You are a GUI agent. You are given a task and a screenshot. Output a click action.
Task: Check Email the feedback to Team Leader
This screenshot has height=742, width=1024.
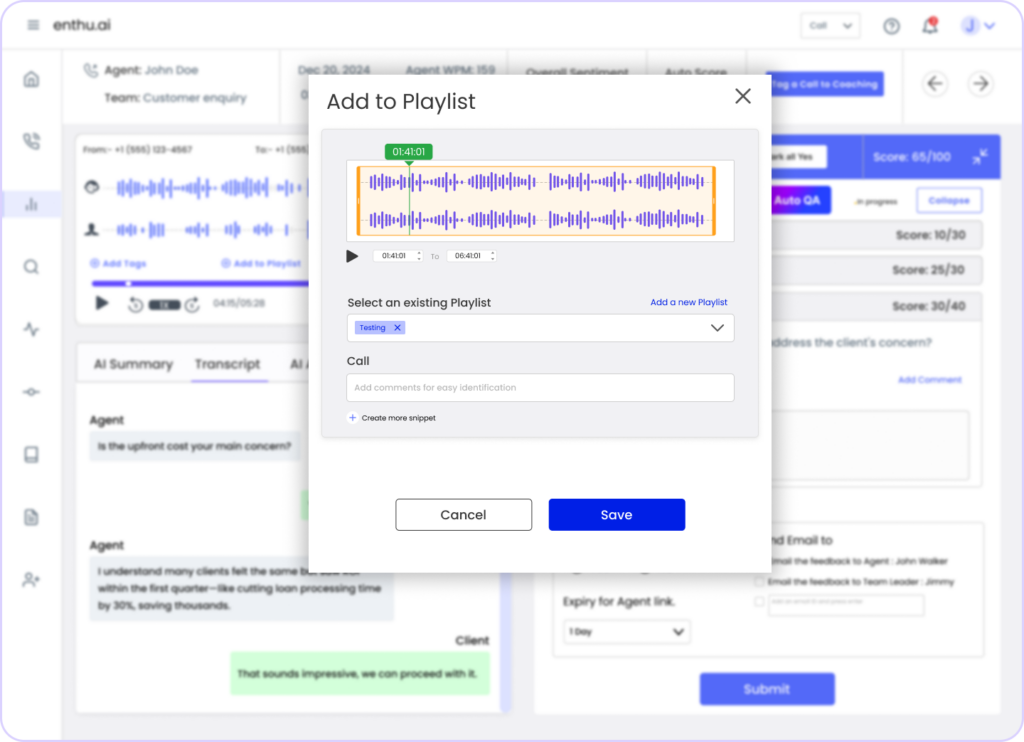tap(759, 581)
